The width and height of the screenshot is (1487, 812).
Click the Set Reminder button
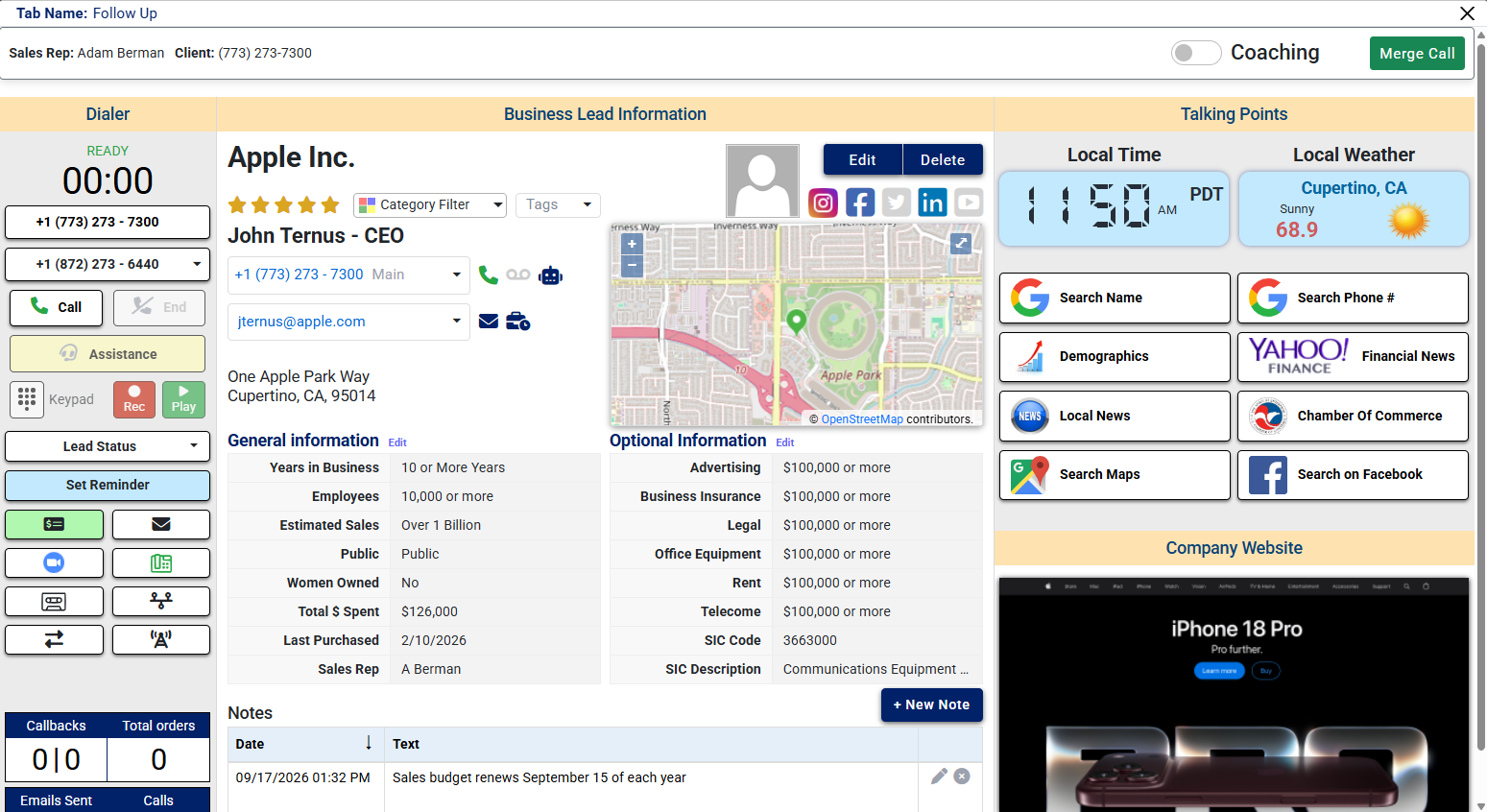pyautogui.click(x=108, y=485)
